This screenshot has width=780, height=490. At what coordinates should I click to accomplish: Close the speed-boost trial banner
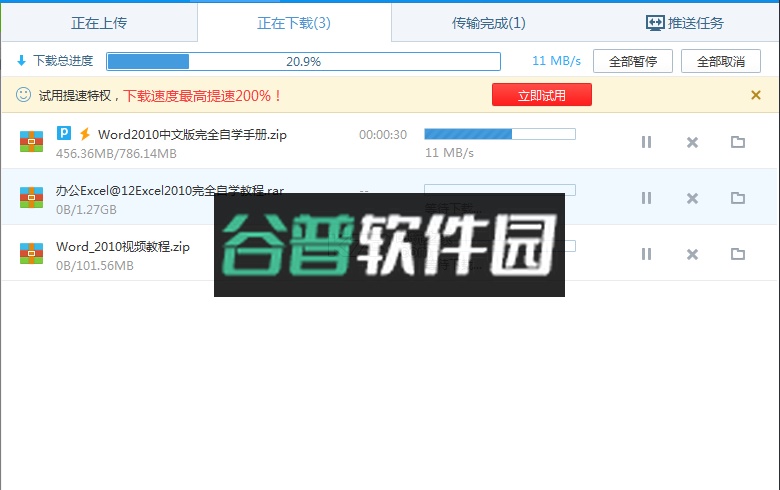coord(756,95)
